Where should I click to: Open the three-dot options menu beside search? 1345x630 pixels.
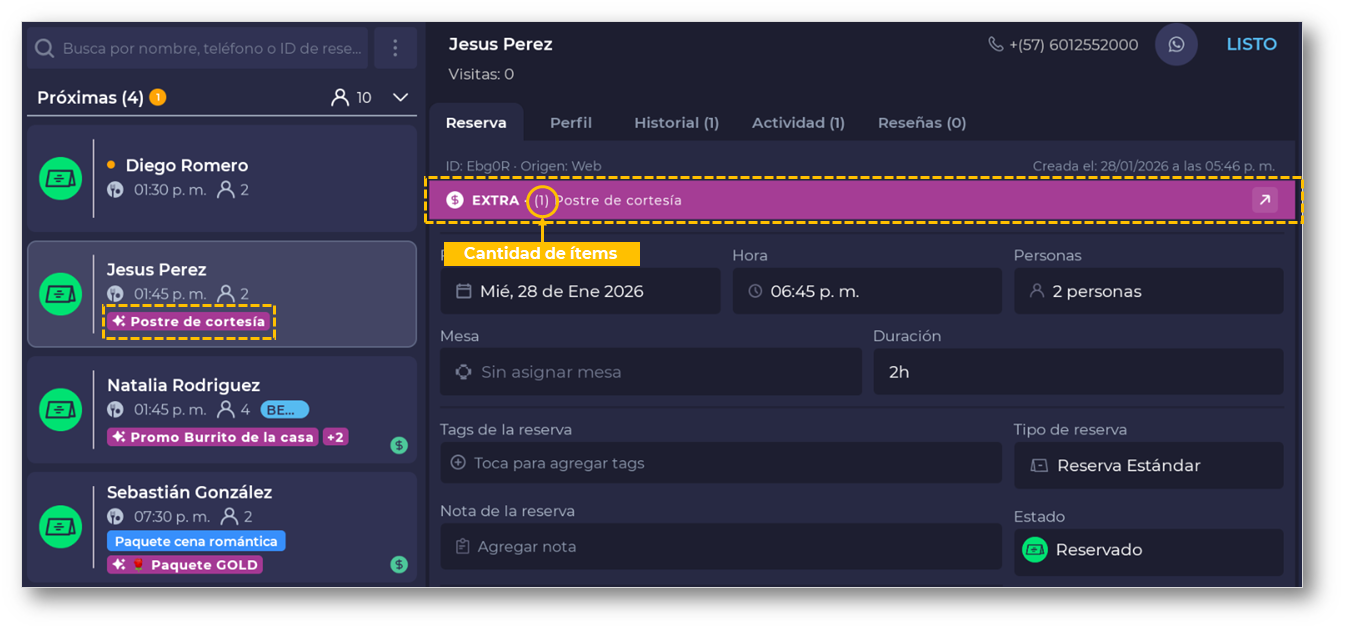pyautogui.click(x=395, y=48)
